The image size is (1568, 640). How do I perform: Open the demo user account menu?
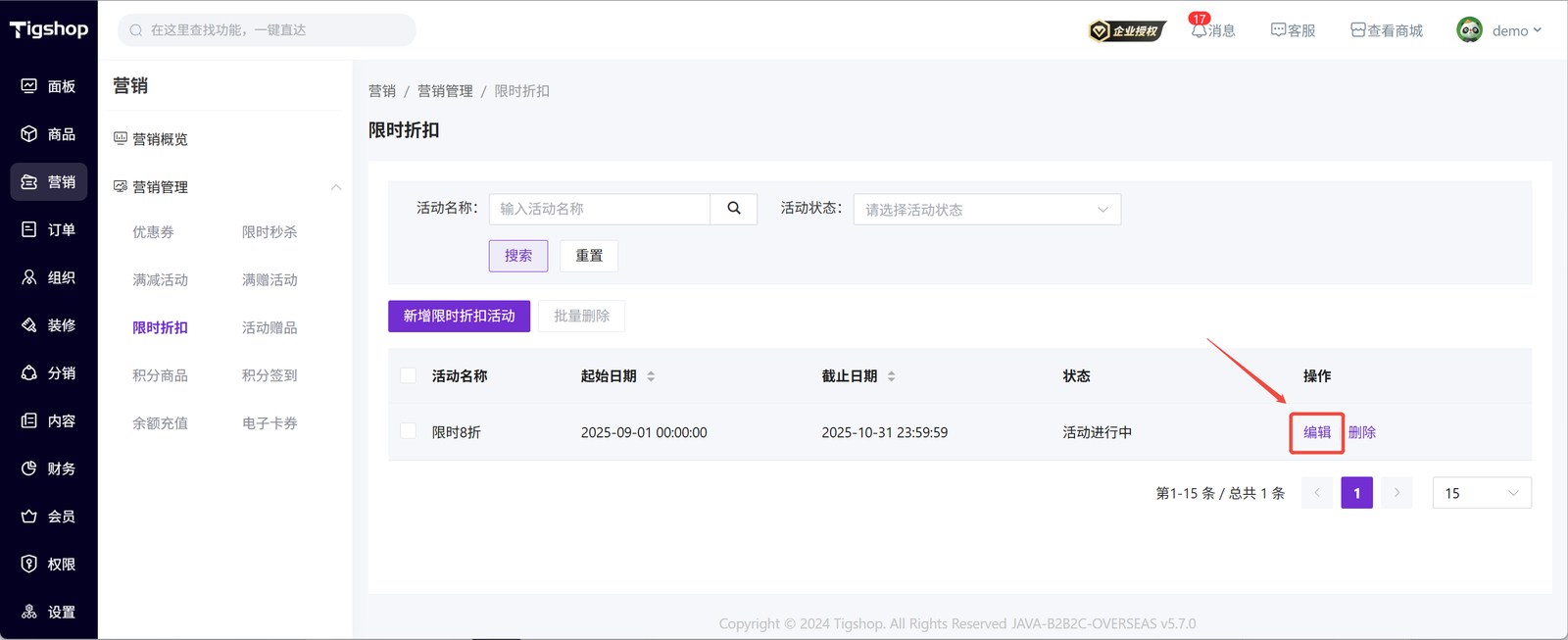pyautogui.click(x=1498, y=30)
